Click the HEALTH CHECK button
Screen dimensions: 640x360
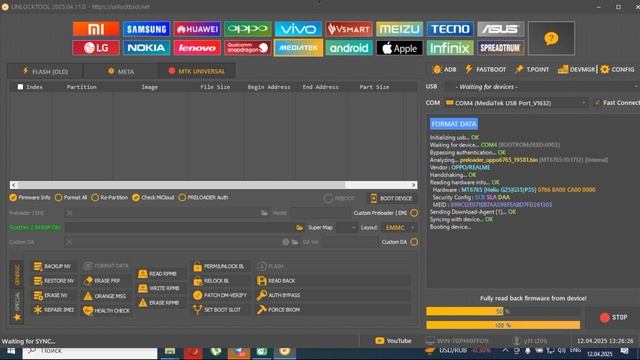(x=106, y=310)
